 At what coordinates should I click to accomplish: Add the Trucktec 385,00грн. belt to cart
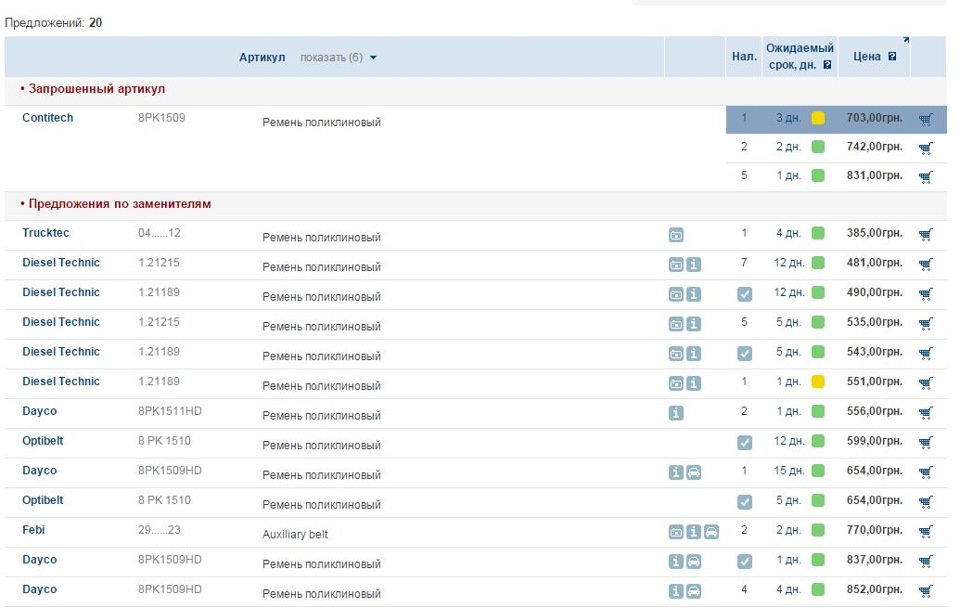[925, 235]
